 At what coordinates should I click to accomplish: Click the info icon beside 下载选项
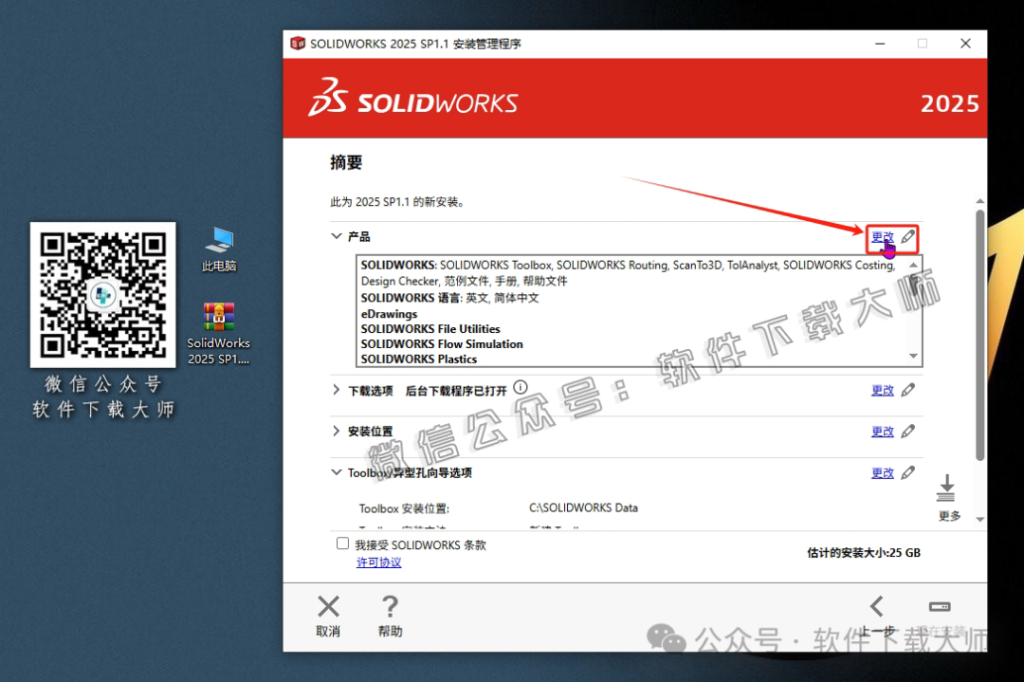coord(520,389)
